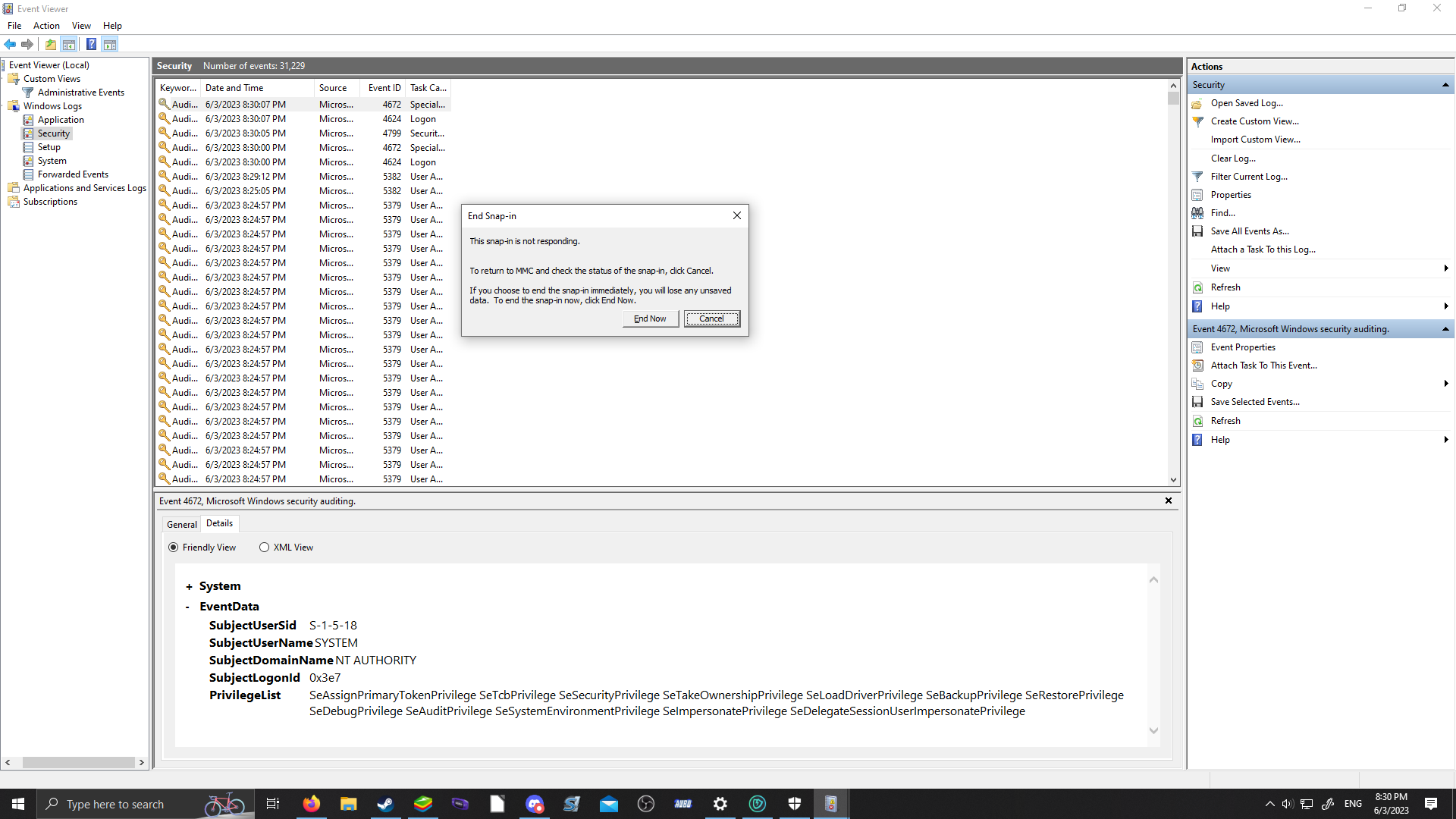Screen dimensions: 1456x819
Task: Collapse the Event 4672 actions section
Action: coord(1445,329)
